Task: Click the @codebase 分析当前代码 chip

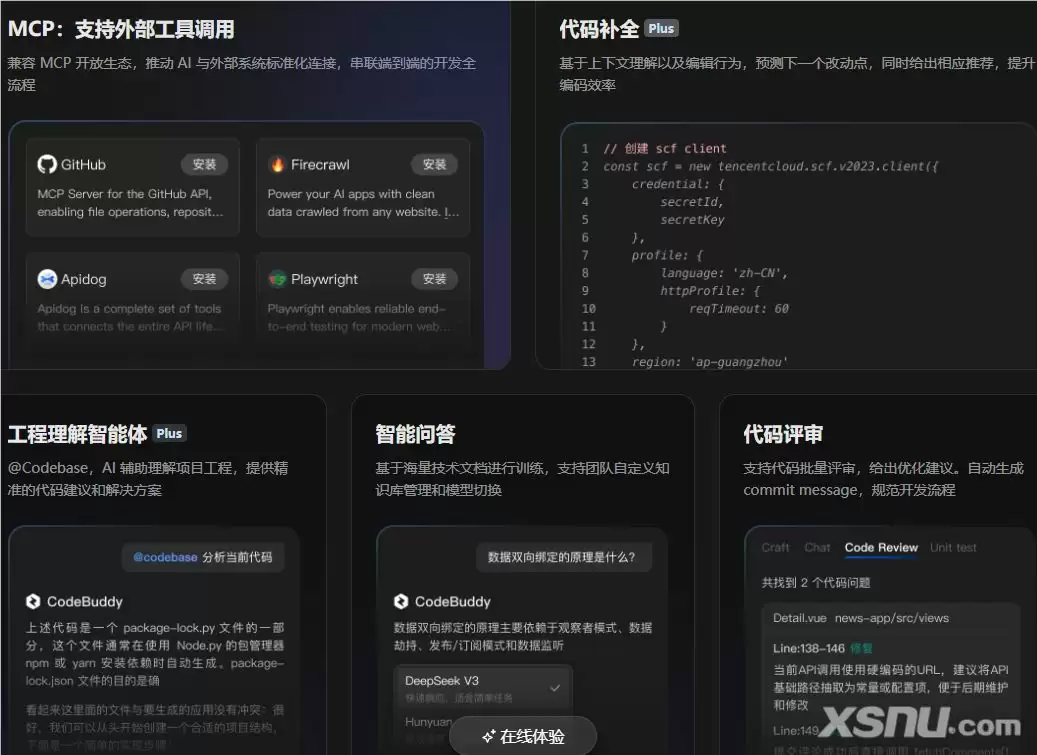Action: coord(203,557)
